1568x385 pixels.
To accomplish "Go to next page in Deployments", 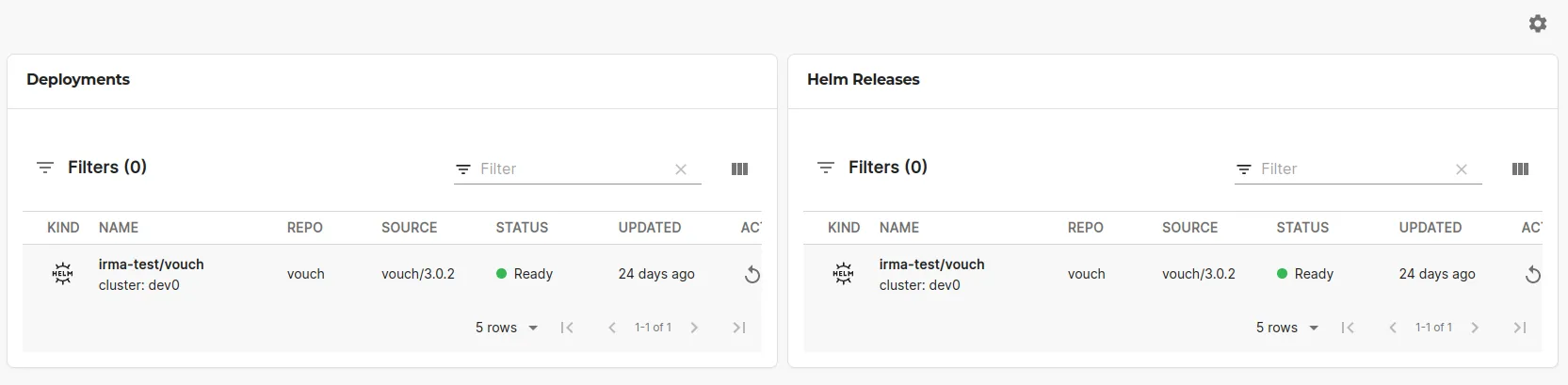I will click(694, 328).
